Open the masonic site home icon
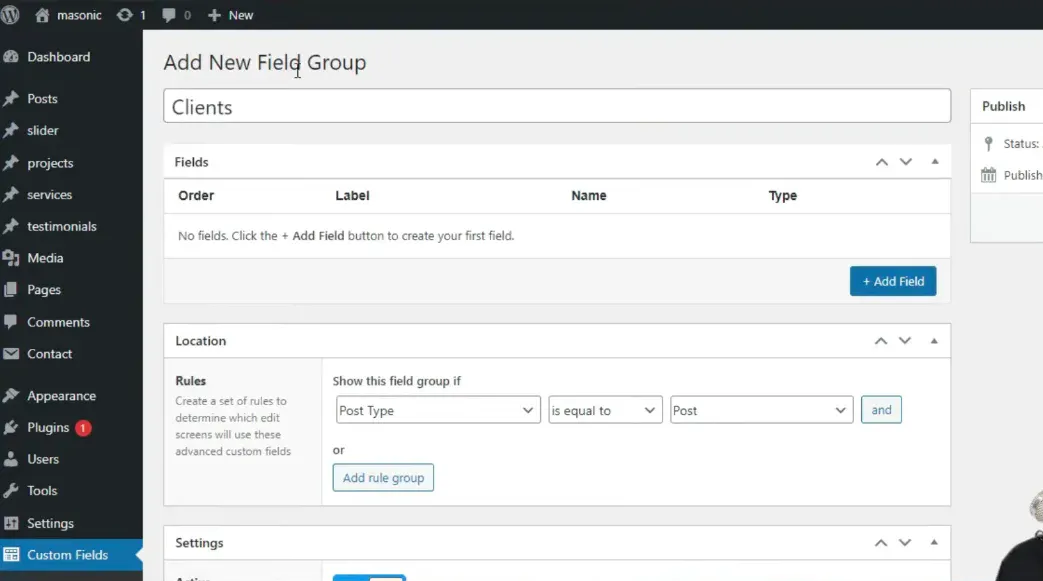1043x581 pixels. (x=42, y=15)
